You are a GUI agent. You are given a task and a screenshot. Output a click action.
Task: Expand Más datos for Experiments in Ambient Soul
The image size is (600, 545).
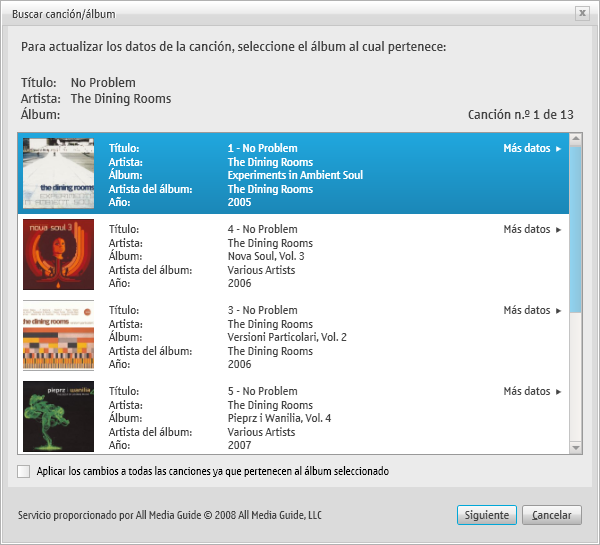coord(532,148)
